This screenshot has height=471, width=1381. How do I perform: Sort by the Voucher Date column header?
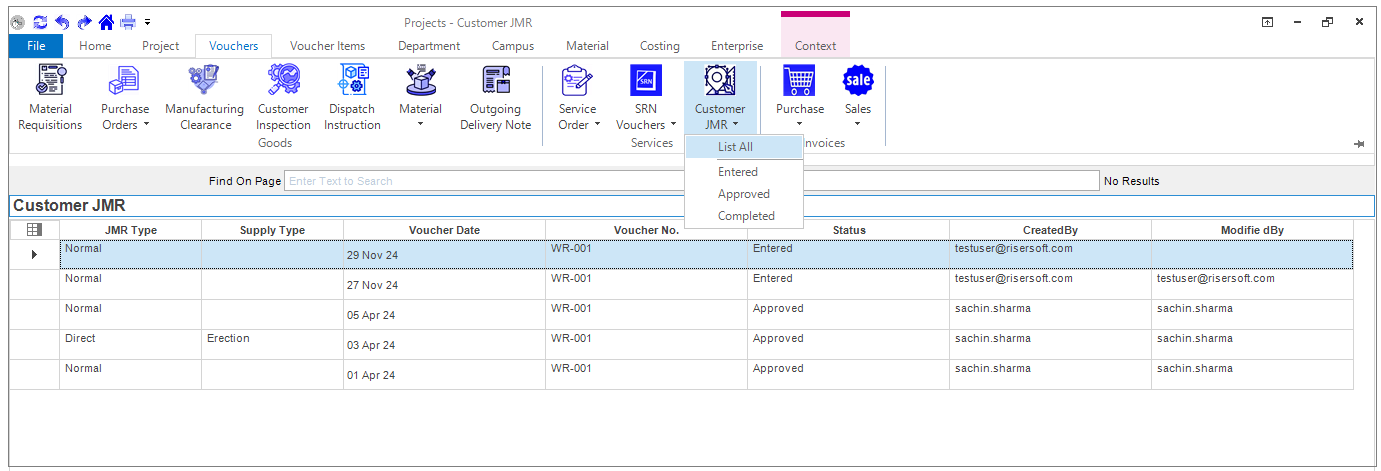(x=444, y=230)
